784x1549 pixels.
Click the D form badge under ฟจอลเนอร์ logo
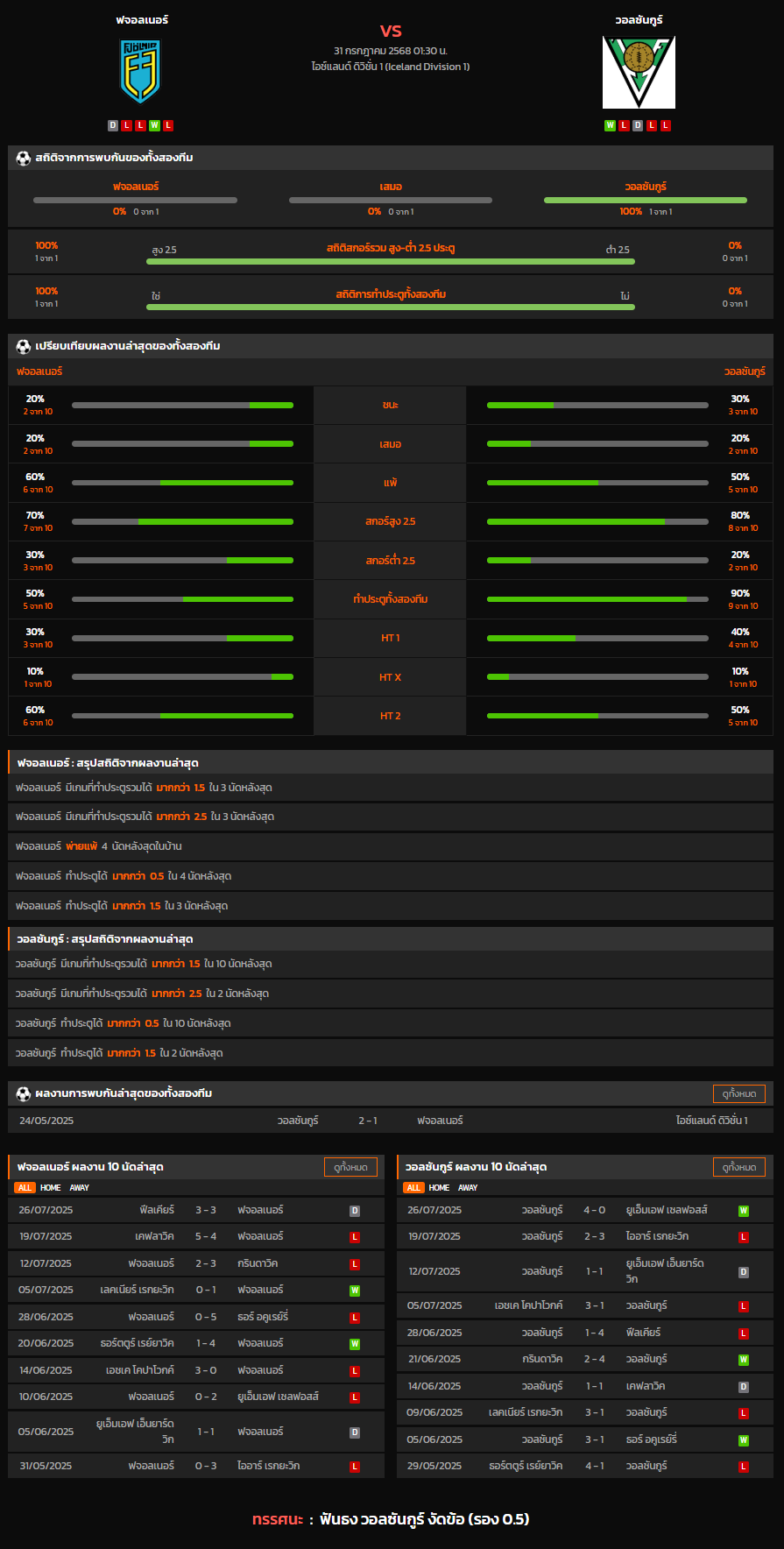pos(112,125)
